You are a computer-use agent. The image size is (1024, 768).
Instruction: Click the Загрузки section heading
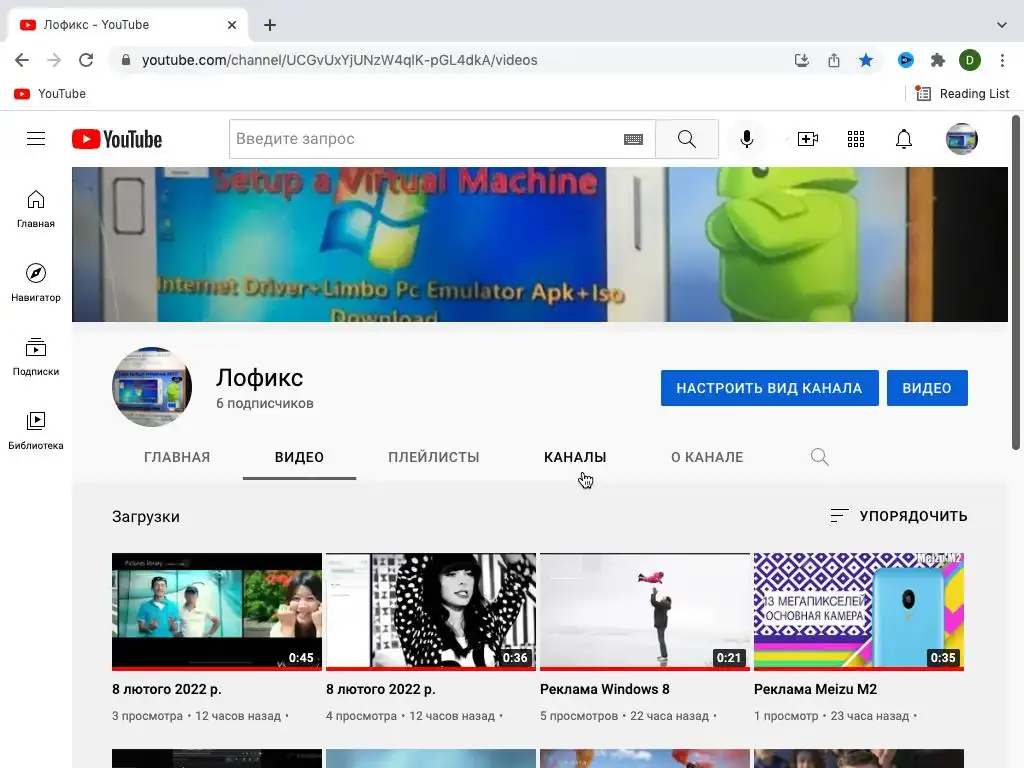click(x=146, y=517)
